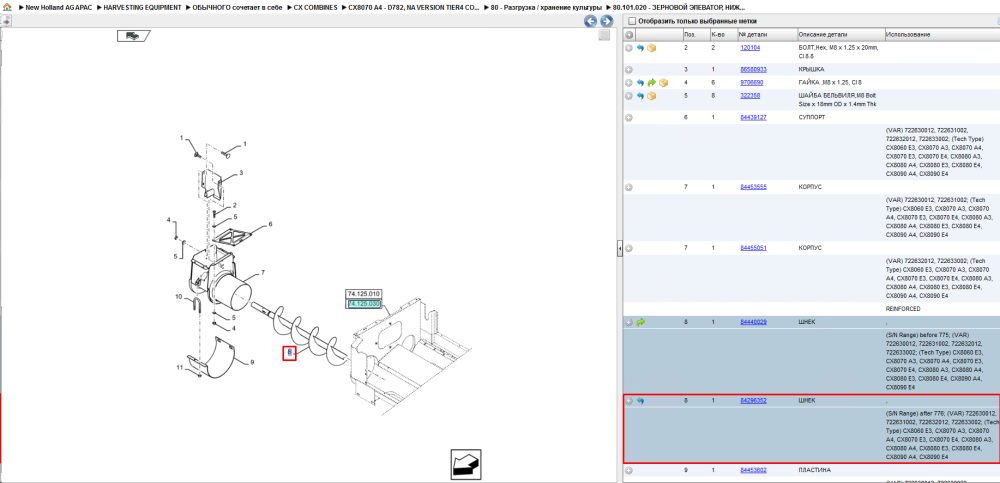Add part 84296352 using its circle icon
1000x483 pixels.
pos(629,401)
